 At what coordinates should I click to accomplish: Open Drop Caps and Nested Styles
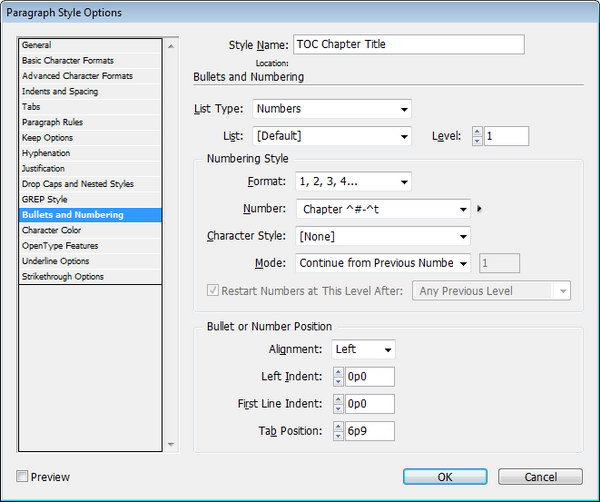tap(90, 184)
